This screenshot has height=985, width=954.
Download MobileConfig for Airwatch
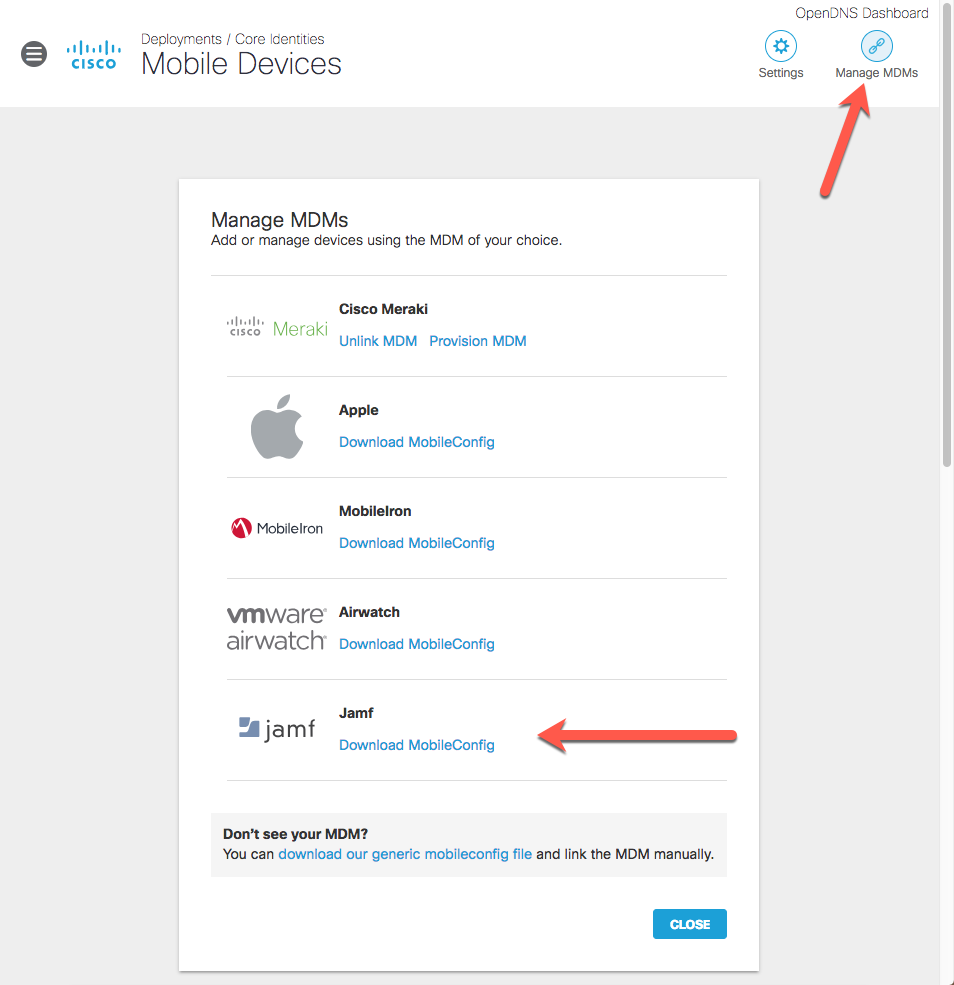(416, 644)
